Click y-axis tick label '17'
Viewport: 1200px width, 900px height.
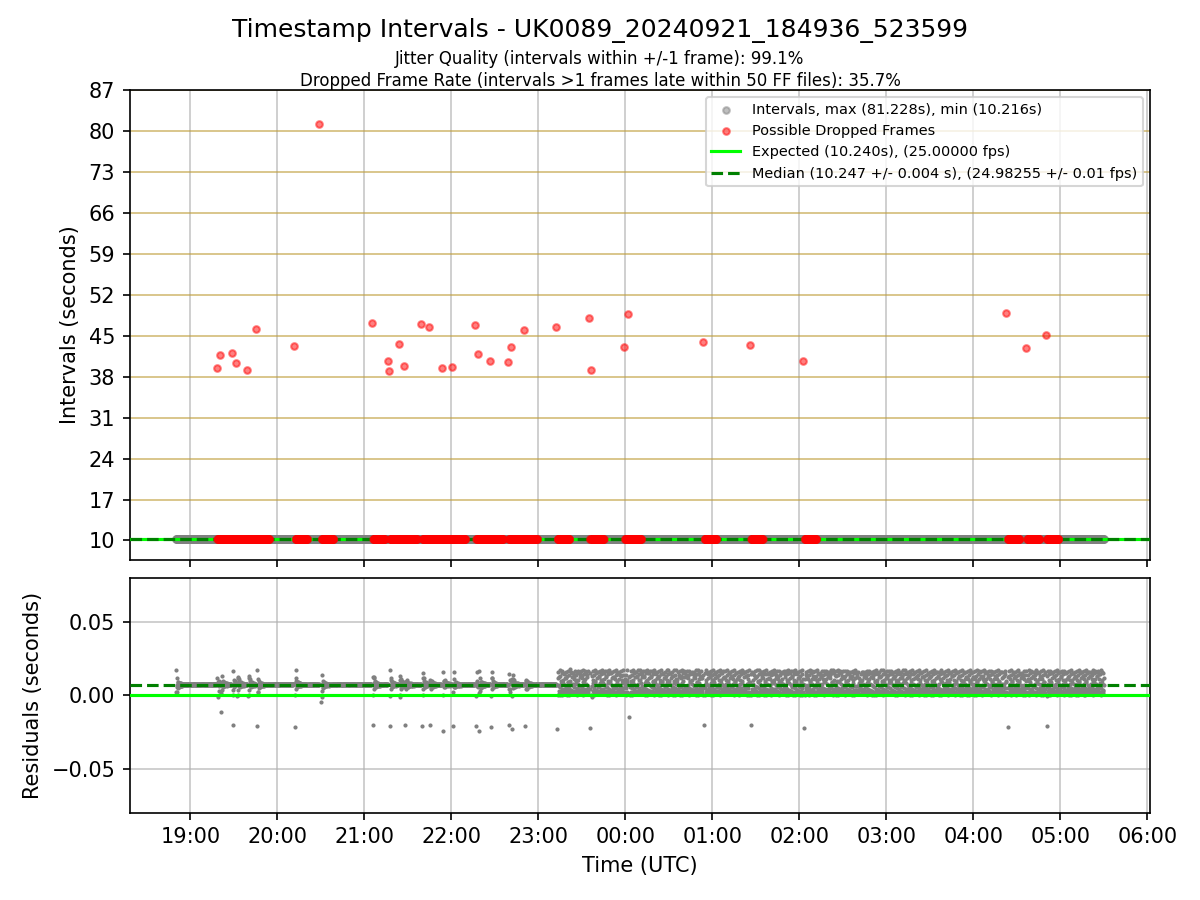tap(103, 500)
